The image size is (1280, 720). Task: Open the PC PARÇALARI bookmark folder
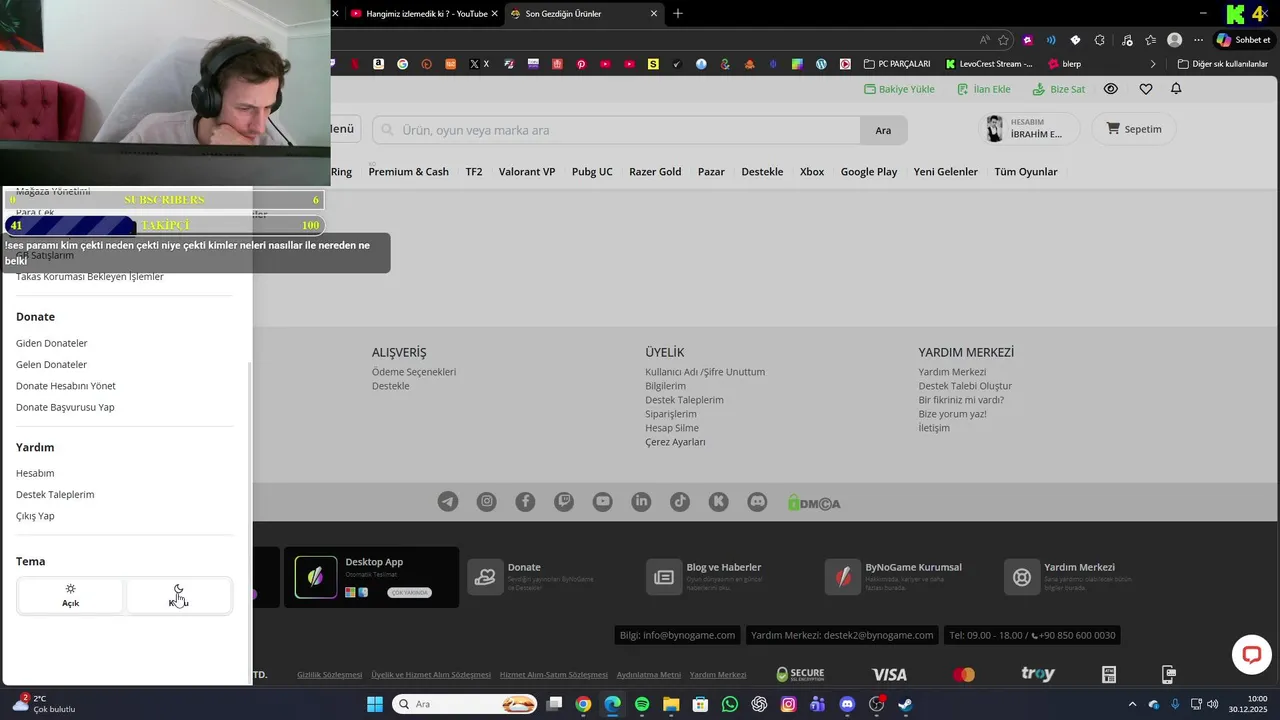(897, 64)
